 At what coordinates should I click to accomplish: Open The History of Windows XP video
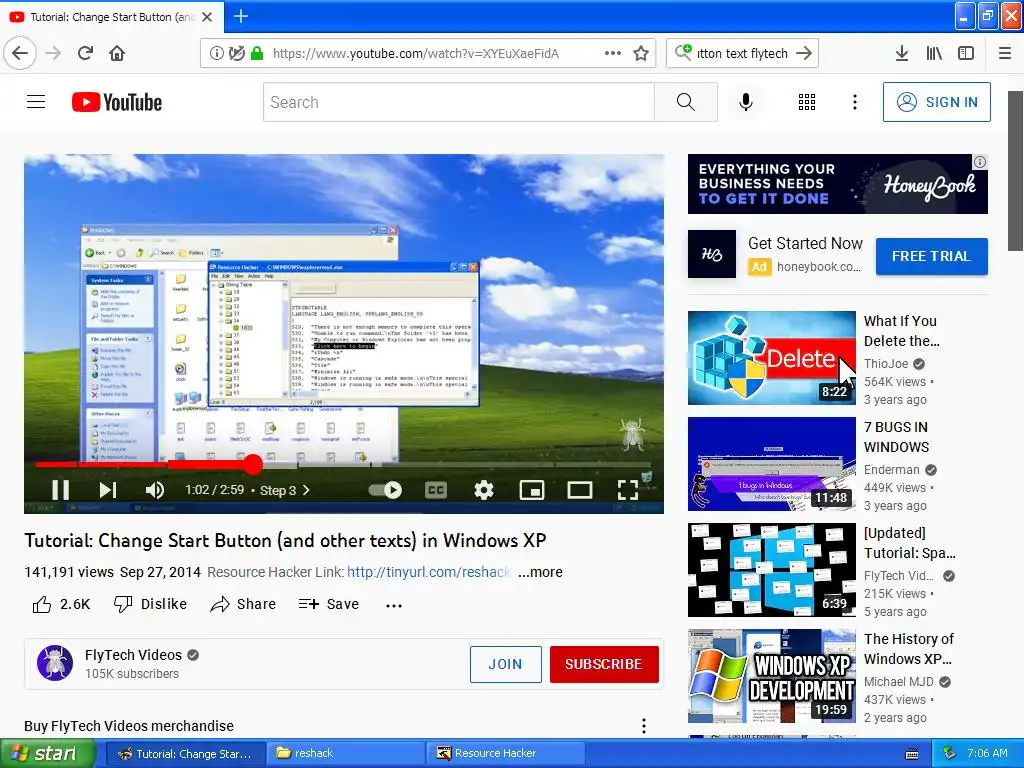[908, 648]
